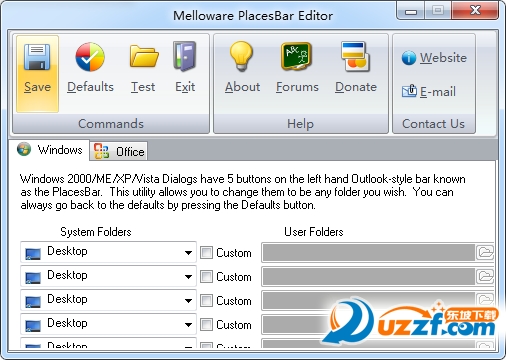Open Forums chalkboard icon
This screenshot has height=360, width=506.
[x=296, y=56]
